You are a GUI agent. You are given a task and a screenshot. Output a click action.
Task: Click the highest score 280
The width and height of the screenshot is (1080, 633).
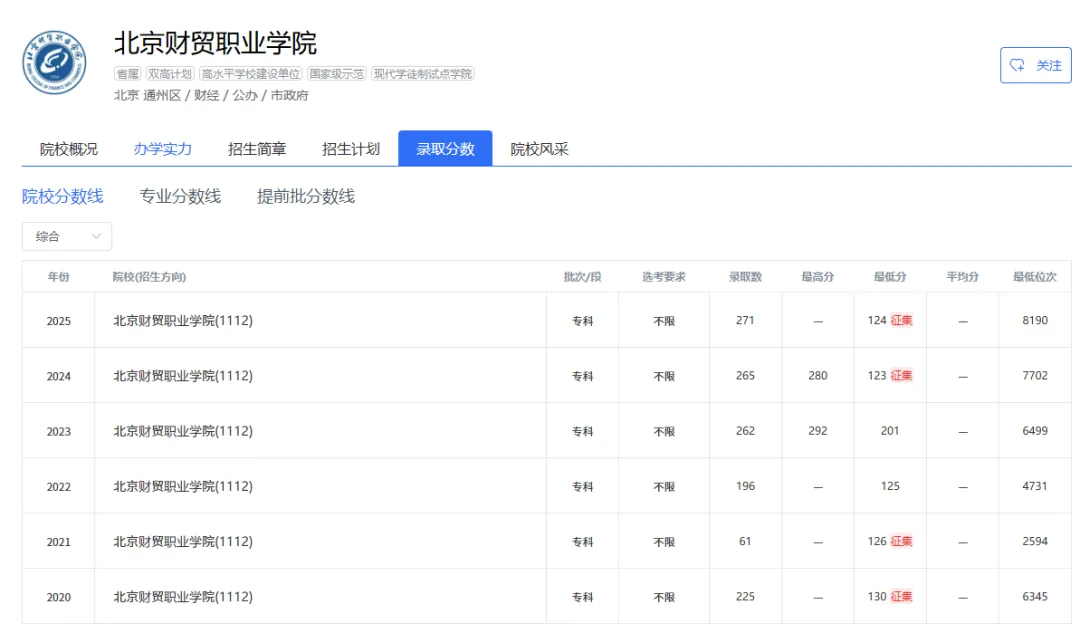point(818,375)
